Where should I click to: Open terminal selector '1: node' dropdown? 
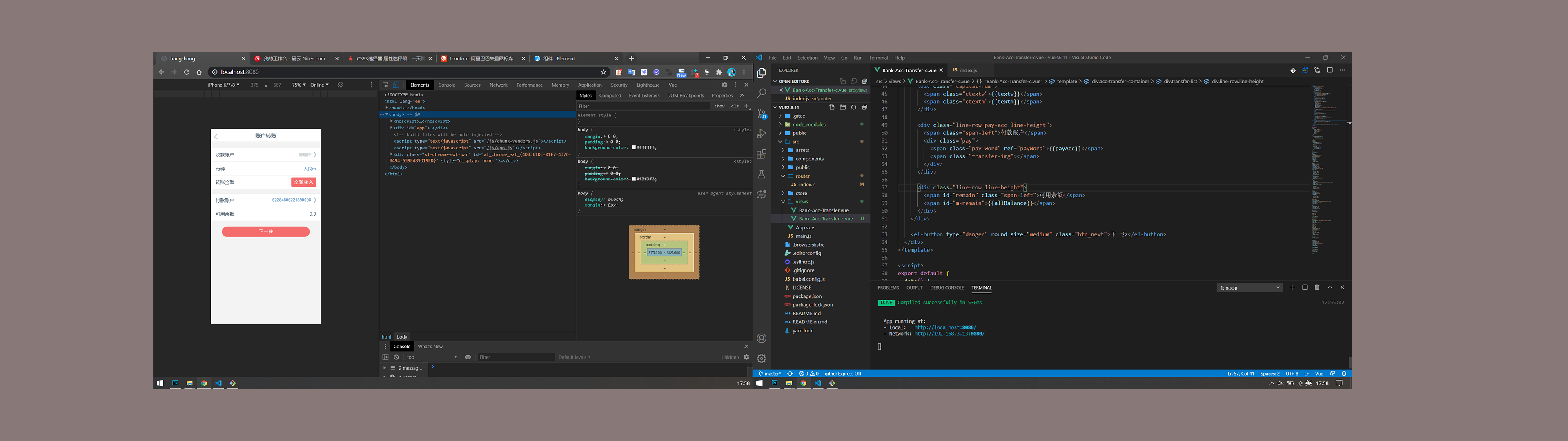pyautogui.click(x=1249, y=288)
